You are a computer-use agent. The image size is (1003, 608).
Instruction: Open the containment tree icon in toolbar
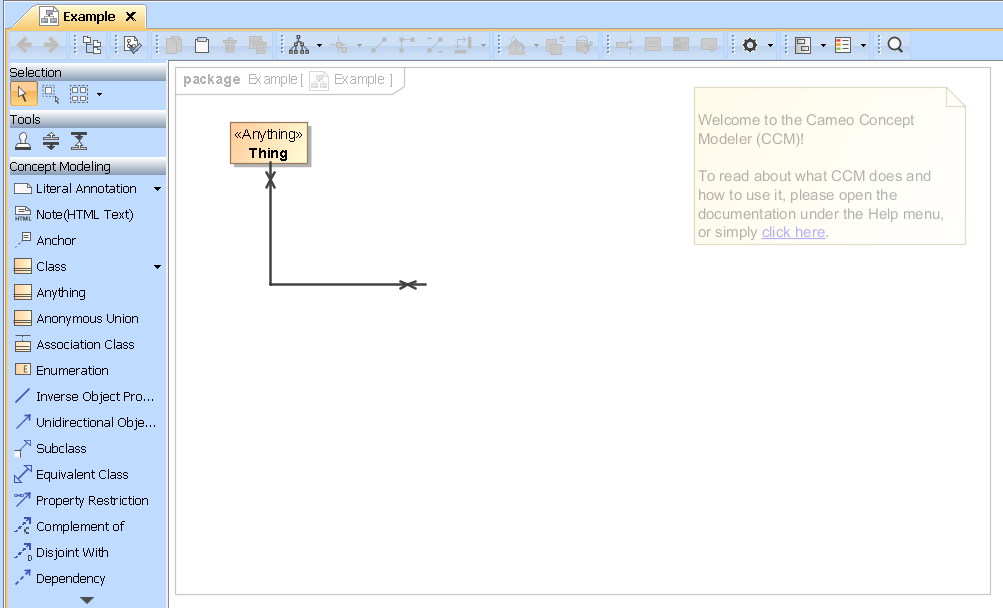tap(92, 45)
